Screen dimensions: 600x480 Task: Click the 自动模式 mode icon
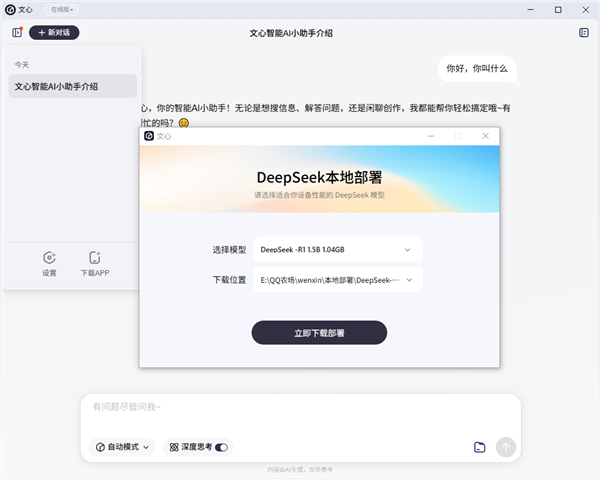pos(100,447)
